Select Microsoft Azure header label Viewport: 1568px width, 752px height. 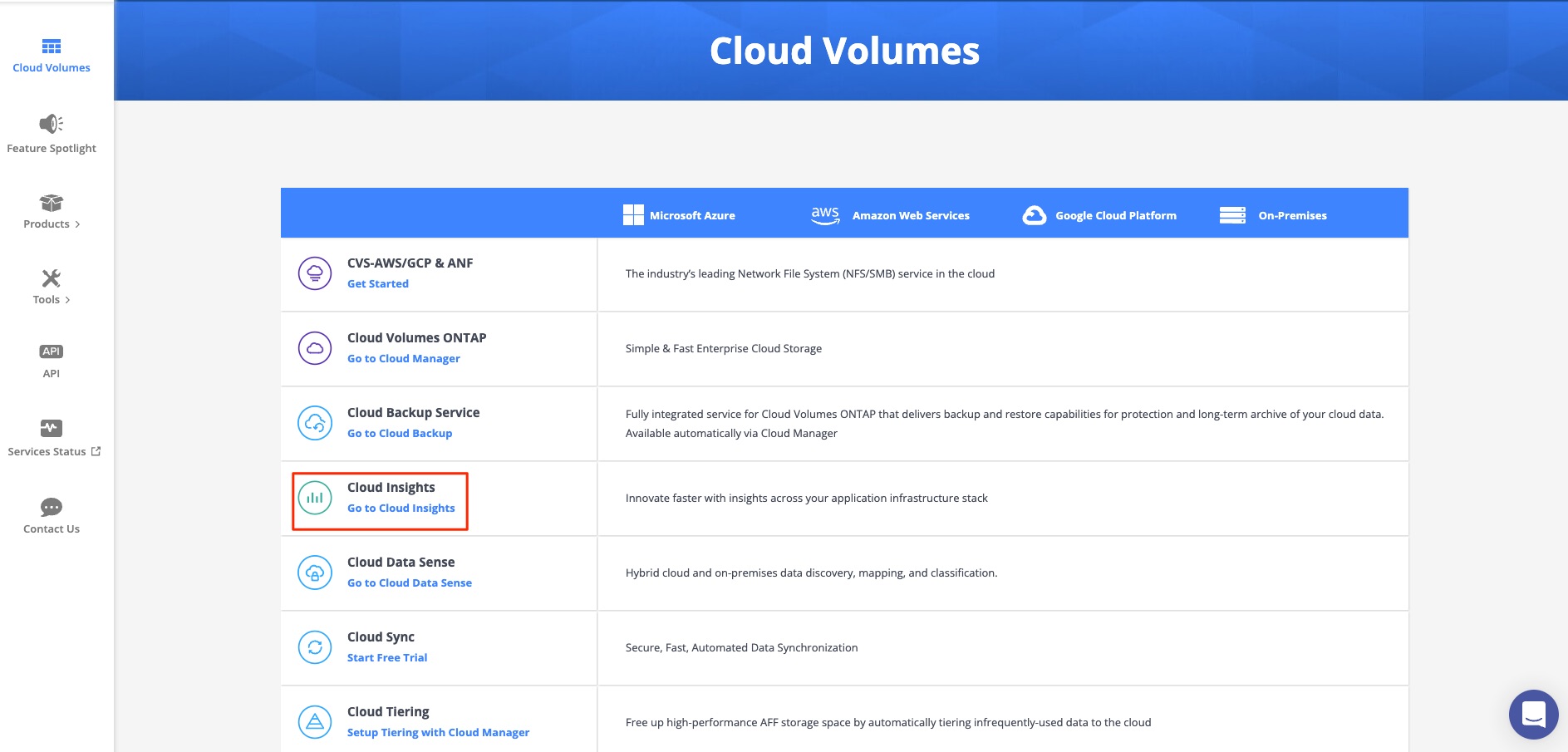[x=692, y=215]
